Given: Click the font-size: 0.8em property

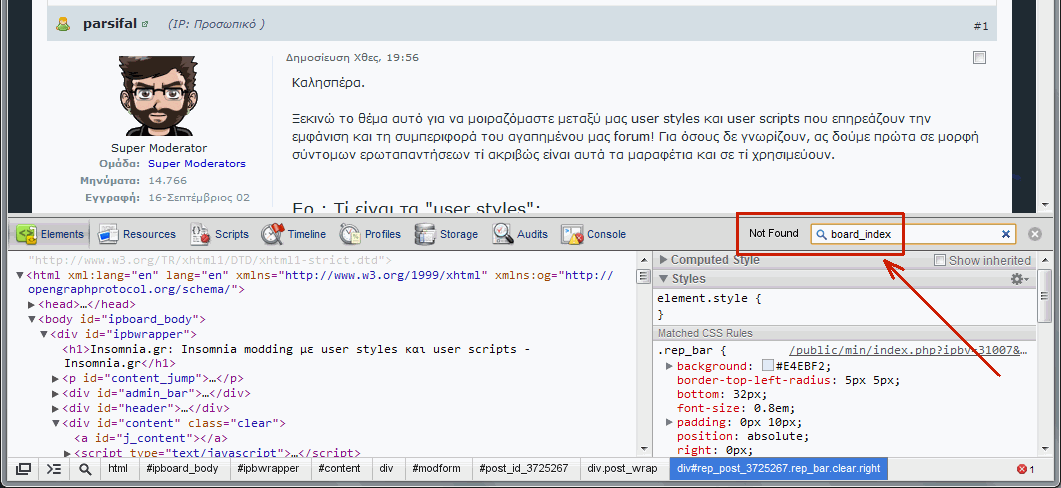Looking at the screenshot, I should [x=736, y=408].
